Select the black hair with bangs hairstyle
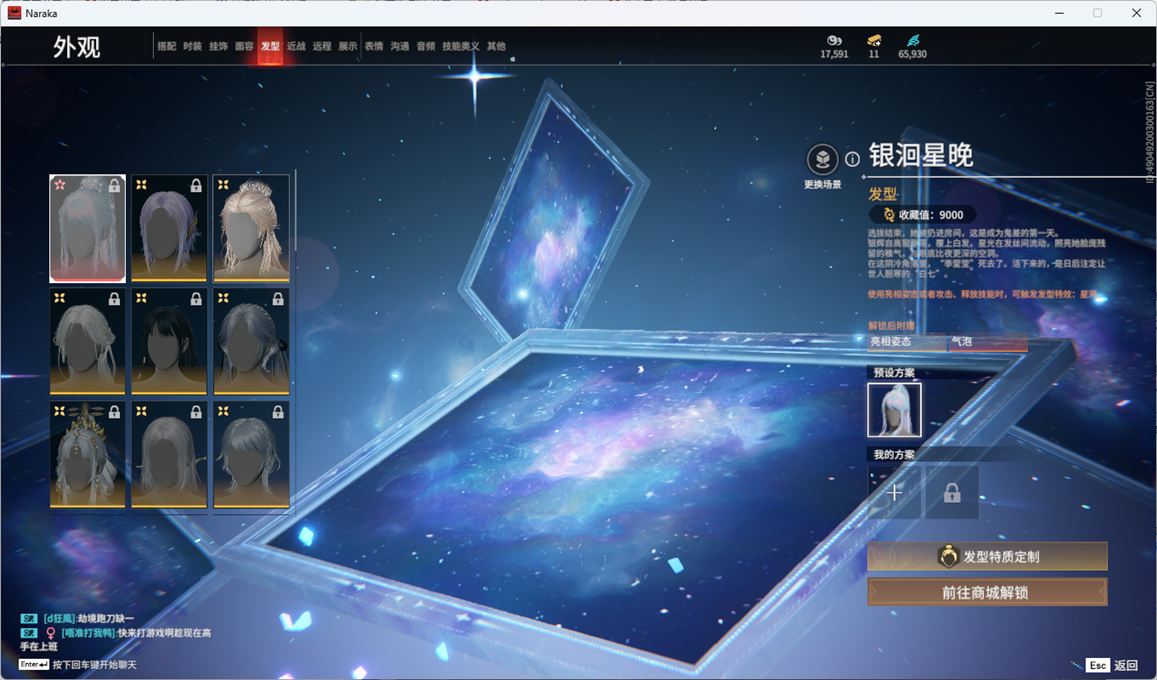 (x=169, y=341)
